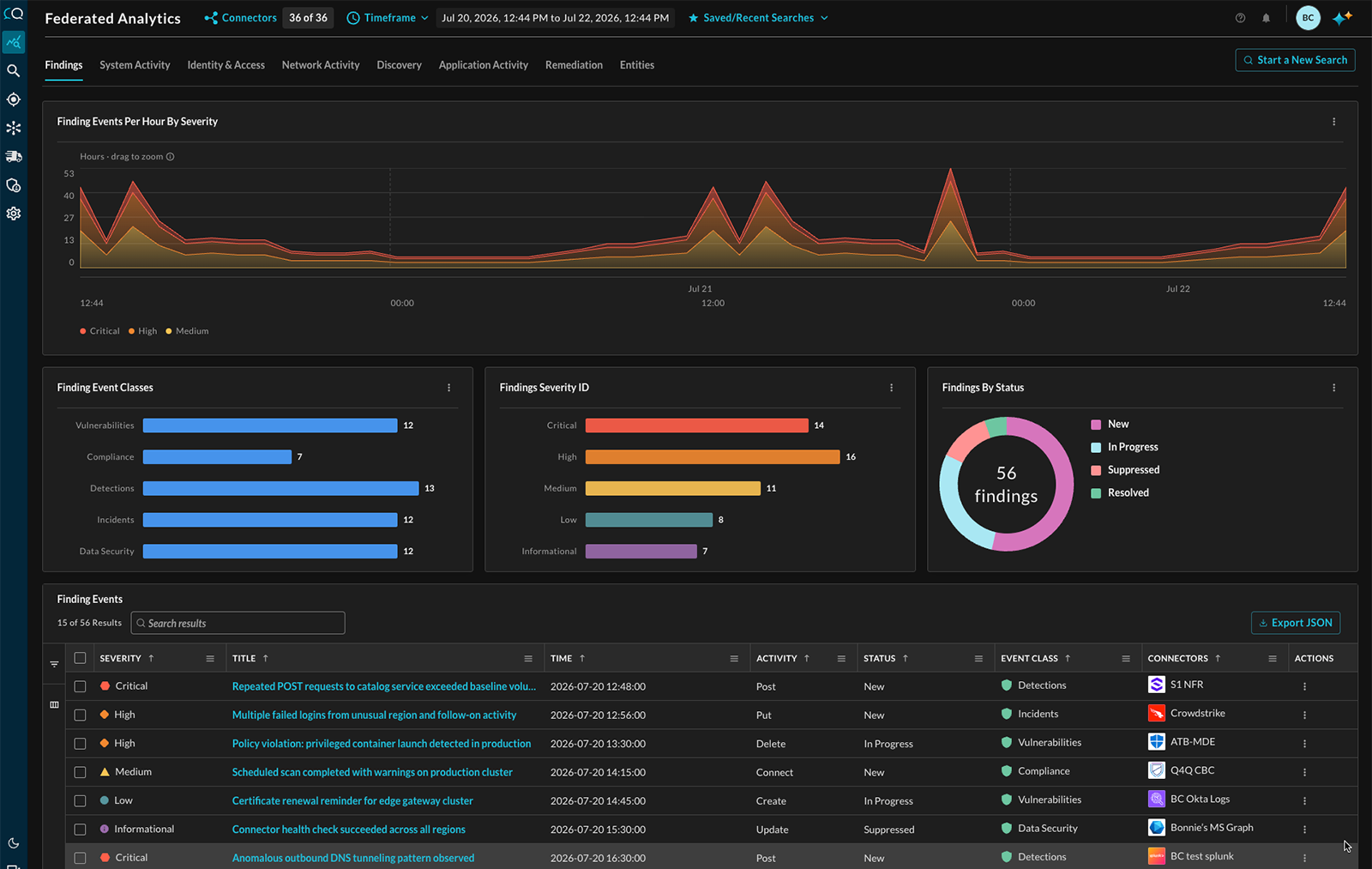Open the BC user avatar menu
The width and height of the screenshot is (1372, 869).
tap(1308, 18)
